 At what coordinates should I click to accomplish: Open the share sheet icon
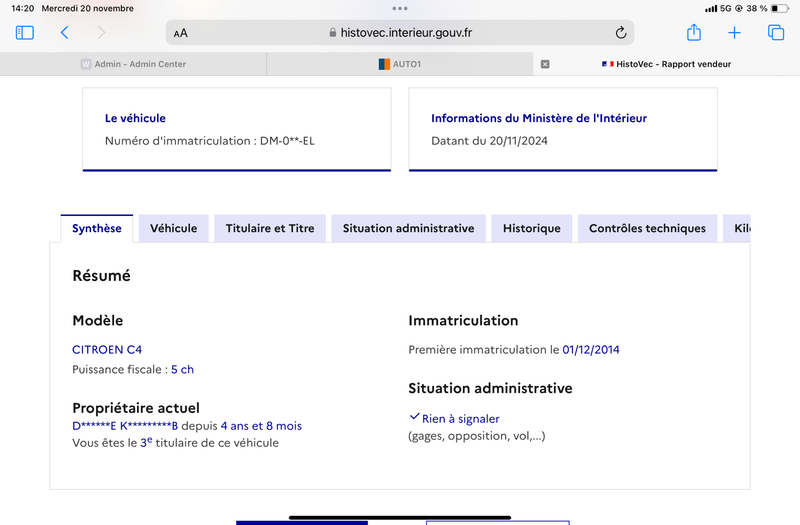pos(693,32)
